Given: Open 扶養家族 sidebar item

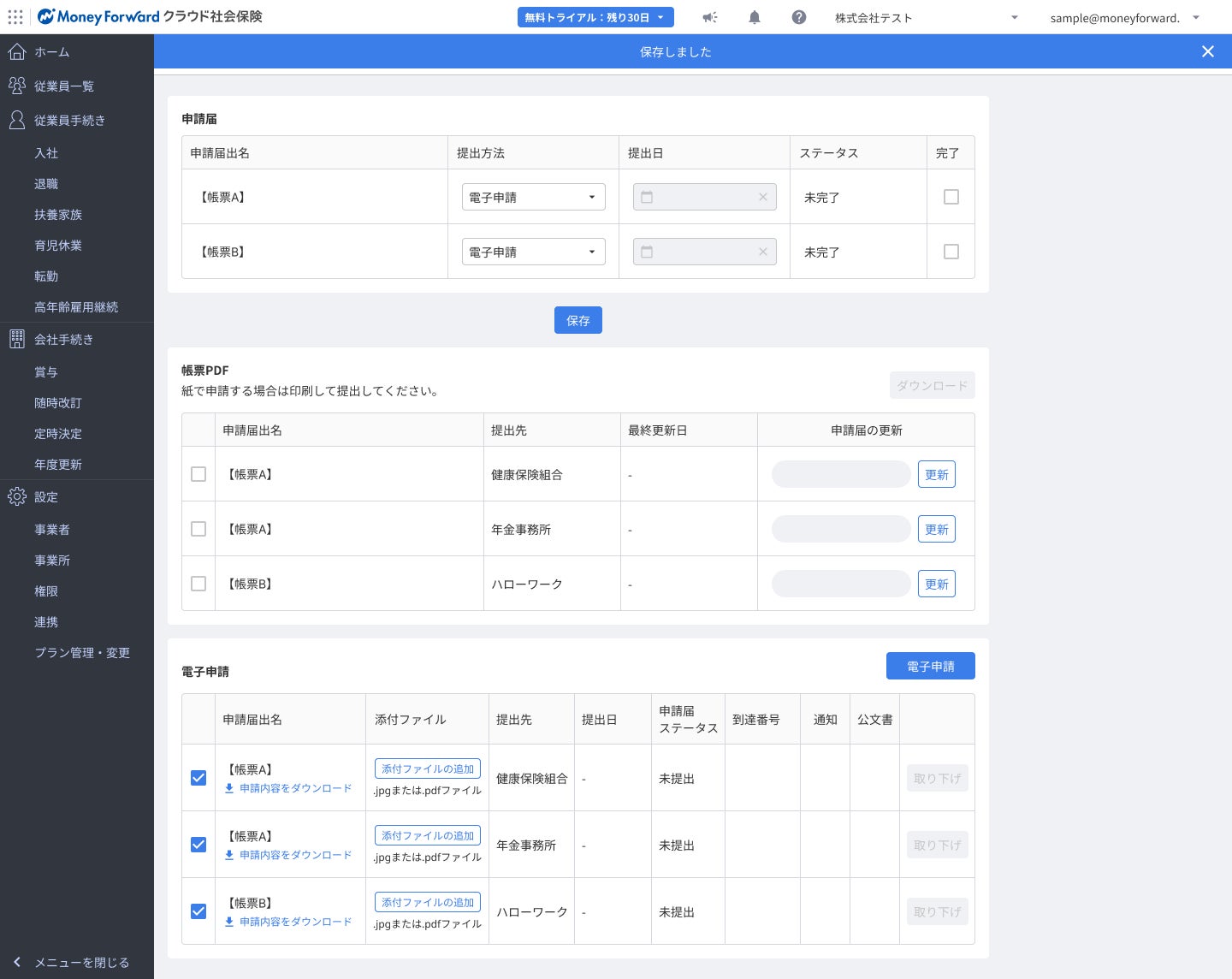Looking at the screenshot, I should [x=58, y=215].
